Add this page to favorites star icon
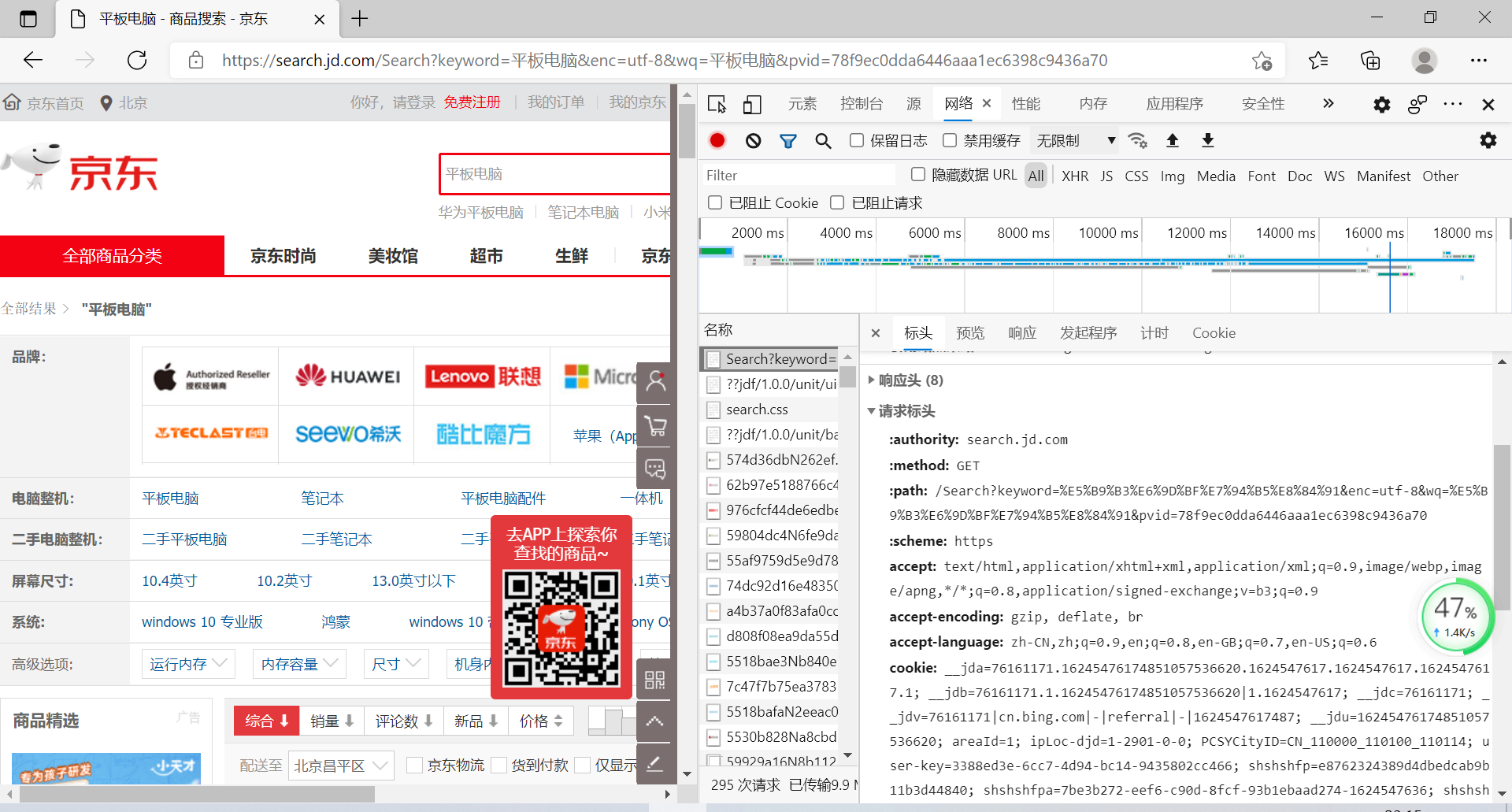The image size is (1512, 812). click(1262, 61)
